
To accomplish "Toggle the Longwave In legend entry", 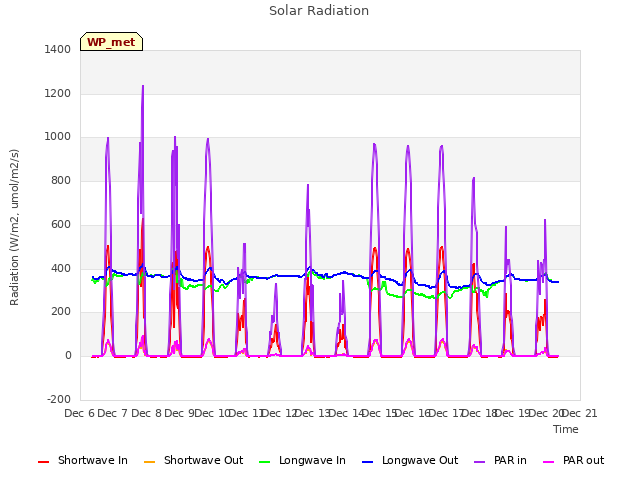I will coord(302,460).
